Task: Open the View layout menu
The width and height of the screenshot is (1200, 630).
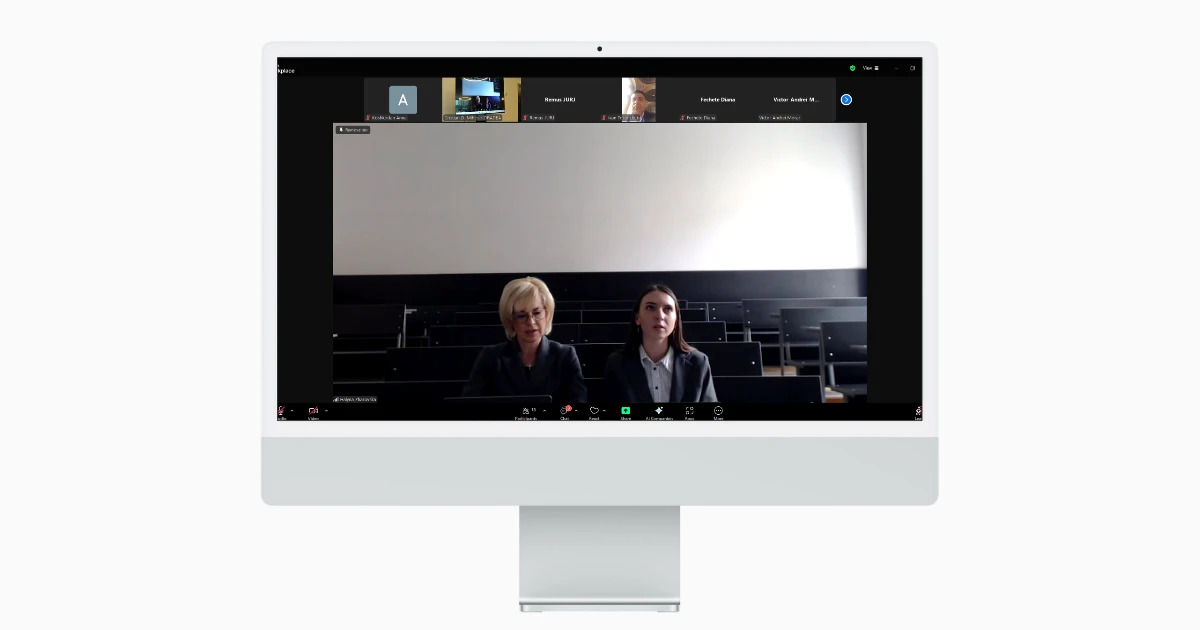Action: [870, 68]
